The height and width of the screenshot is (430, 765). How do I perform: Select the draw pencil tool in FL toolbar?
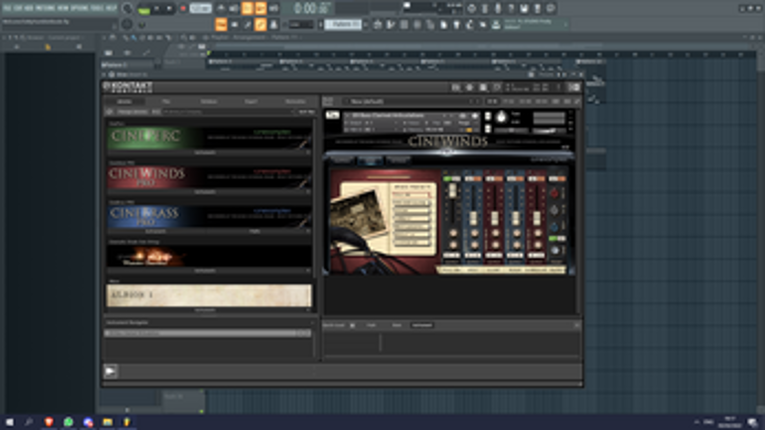point(261,24)
